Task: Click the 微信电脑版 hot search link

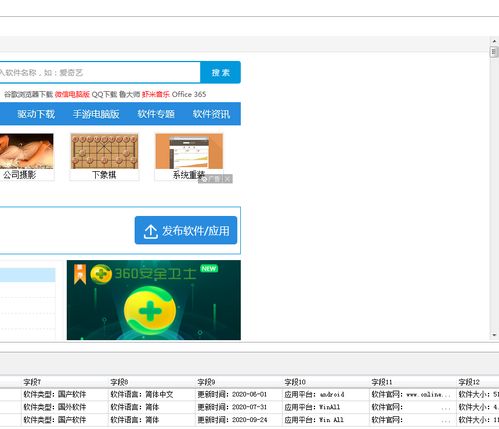Action: pyautogui.click(x=72, y=94)
